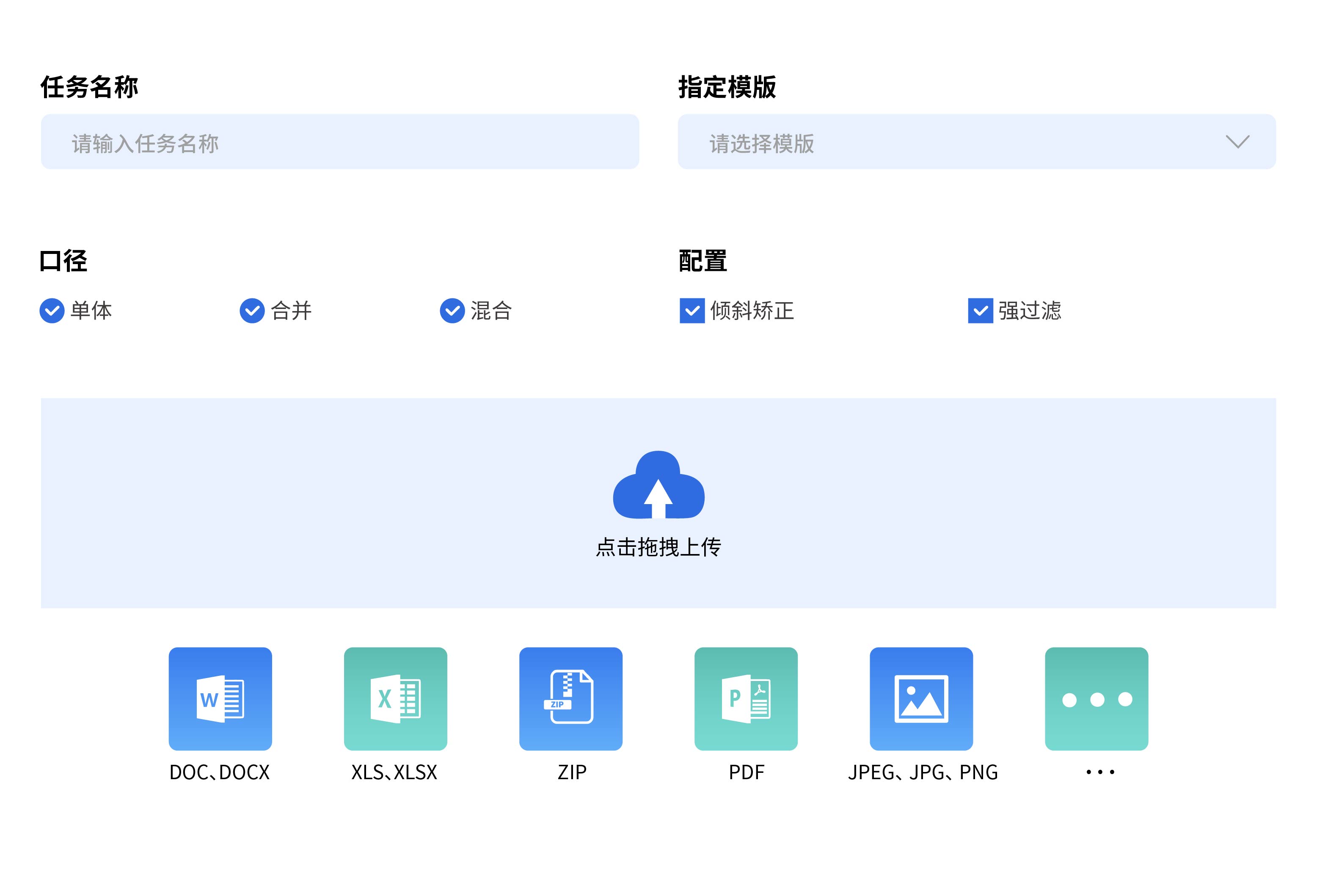
Task: Toggle the 合并 option
Action: pos(252,311)
